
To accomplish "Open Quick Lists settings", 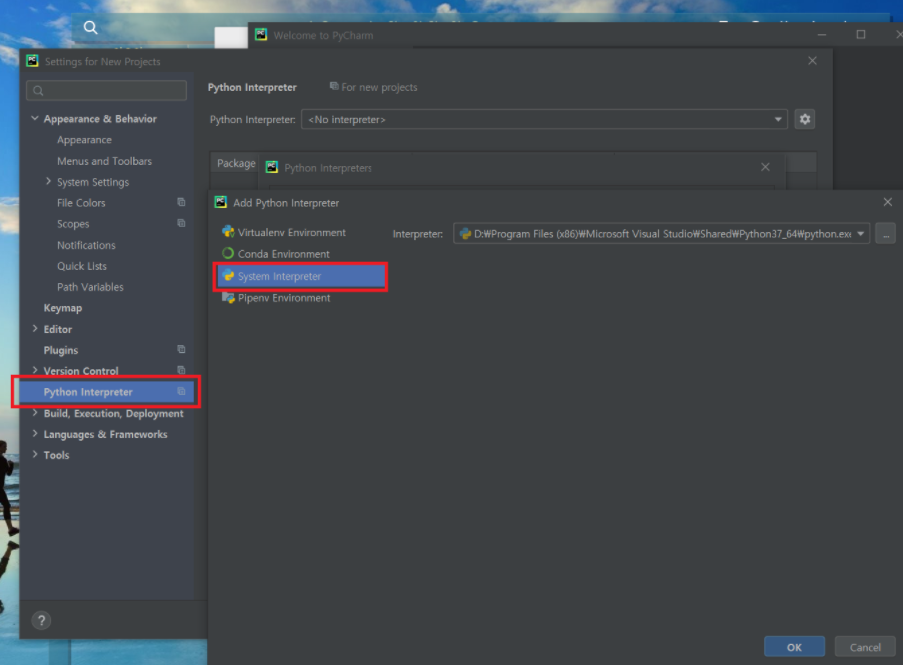I will 82,266.
